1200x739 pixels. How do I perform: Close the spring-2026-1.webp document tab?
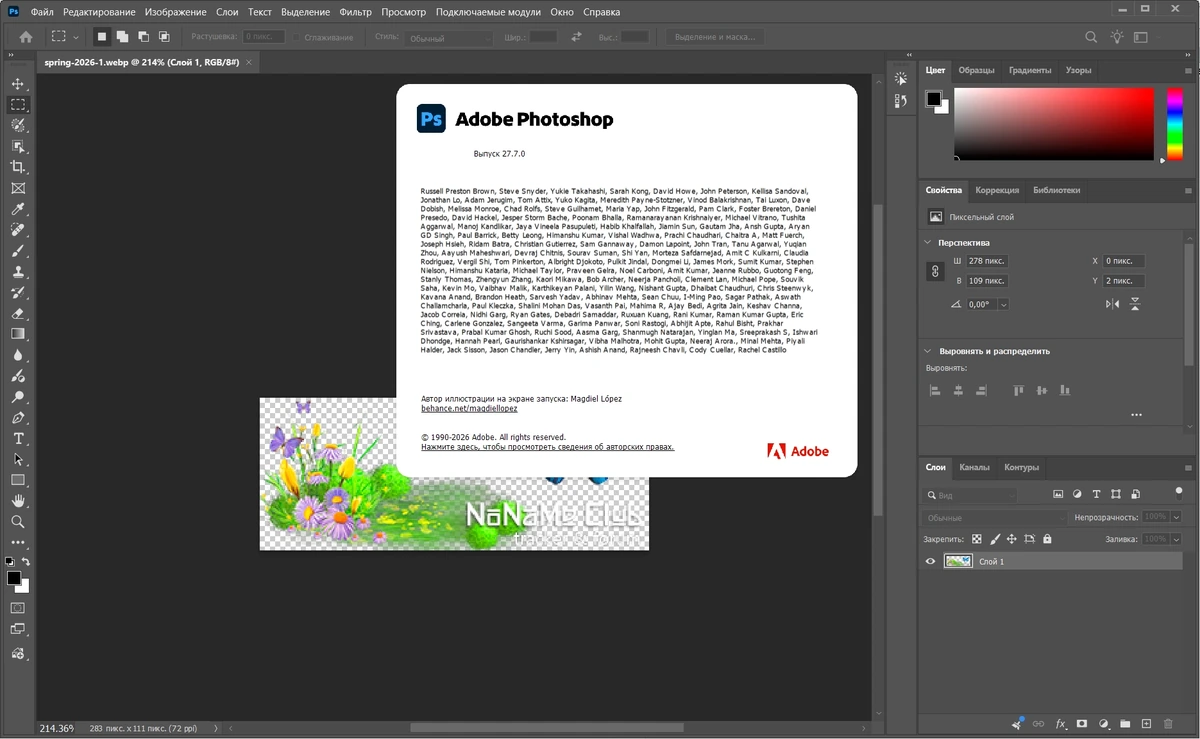[249, 62]
